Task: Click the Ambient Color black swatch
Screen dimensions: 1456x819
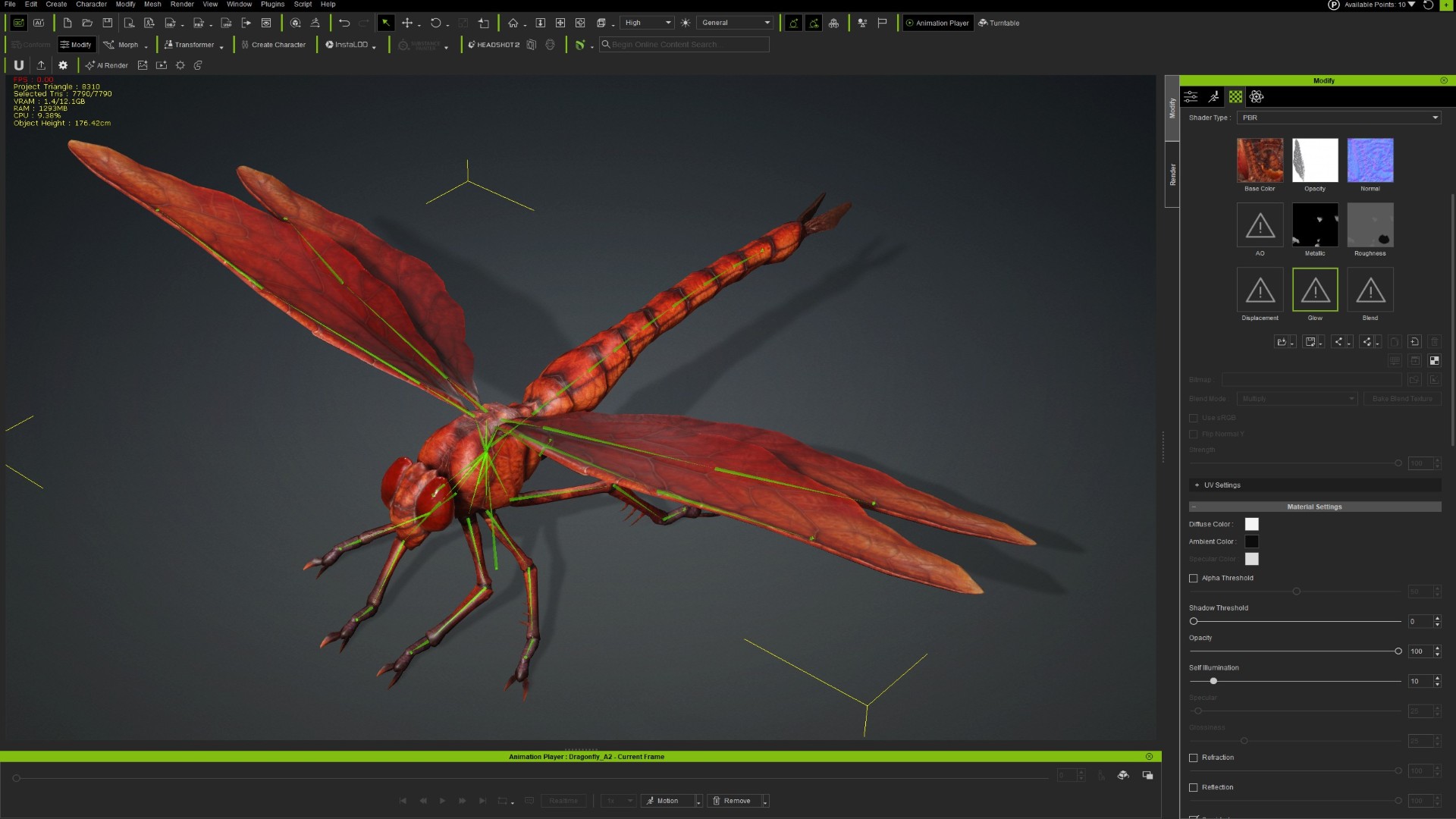Action: (1252, 541)
